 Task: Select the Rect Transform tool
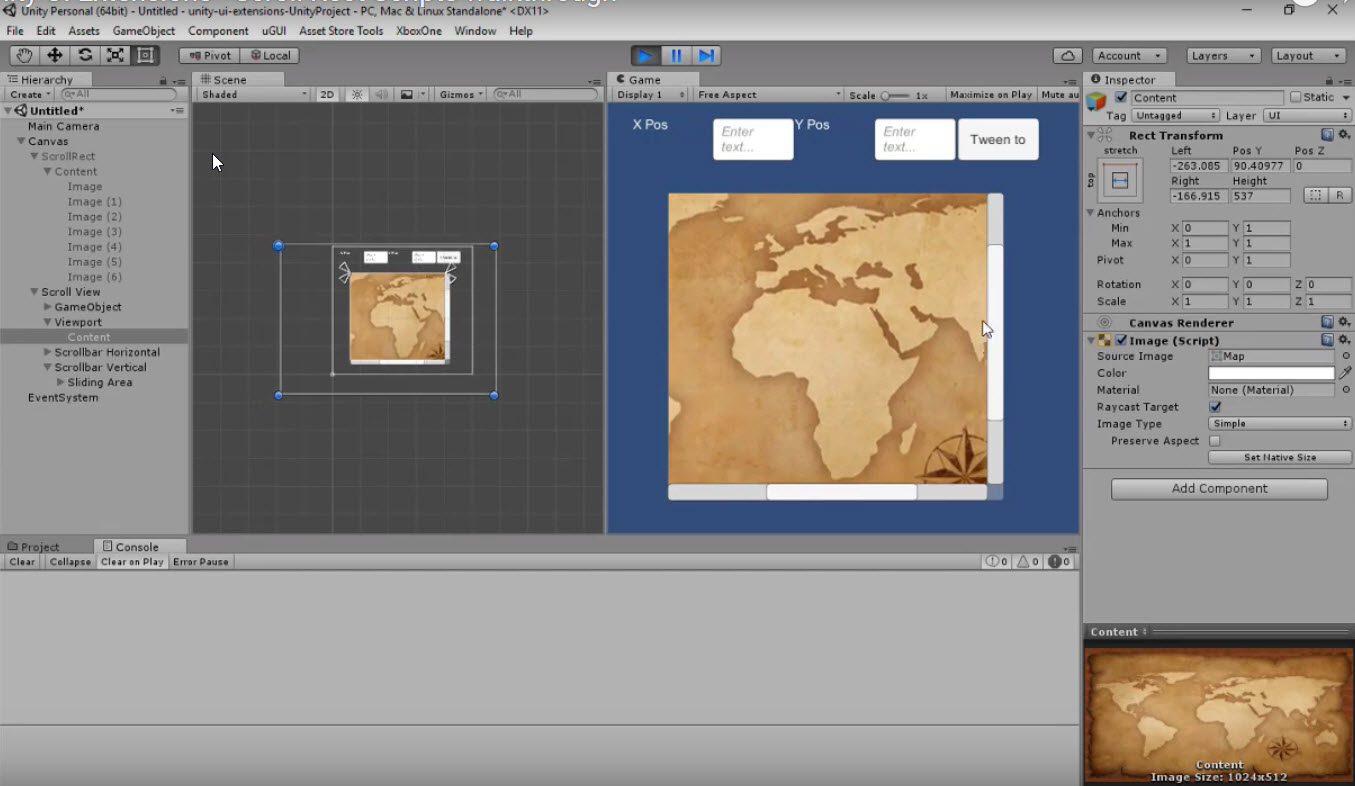click(x=145, y=56)
